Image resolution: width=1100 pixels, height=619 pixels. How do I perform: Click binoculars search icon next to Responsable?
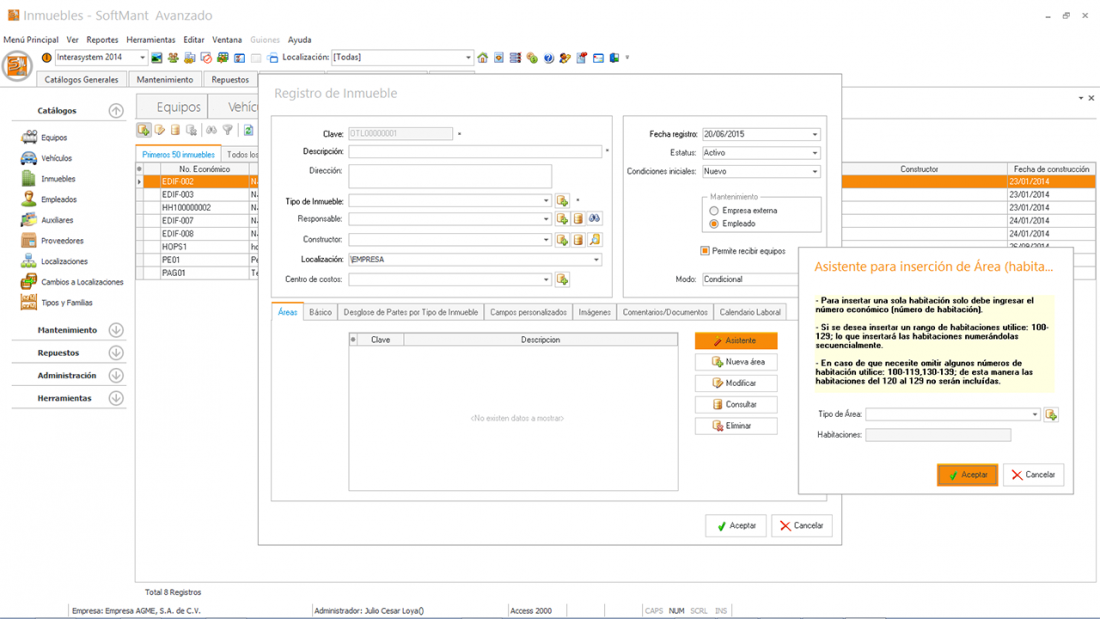(594, 219)
